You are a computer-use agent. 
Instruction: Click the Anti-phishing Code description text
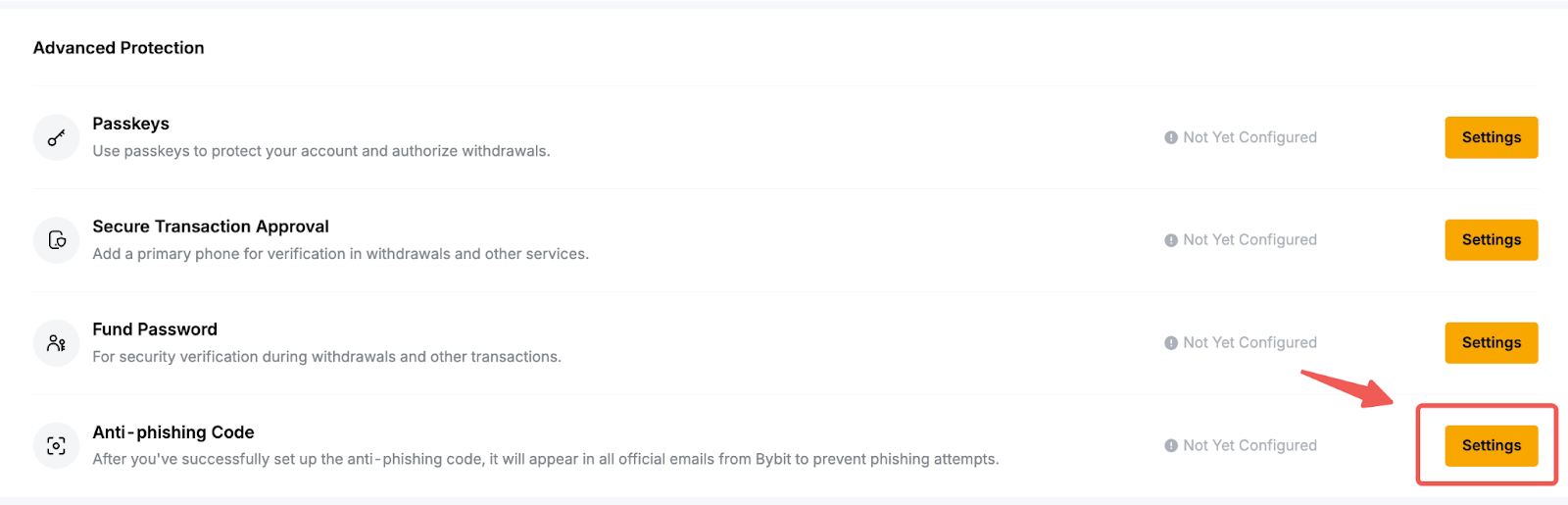[545, 459]
